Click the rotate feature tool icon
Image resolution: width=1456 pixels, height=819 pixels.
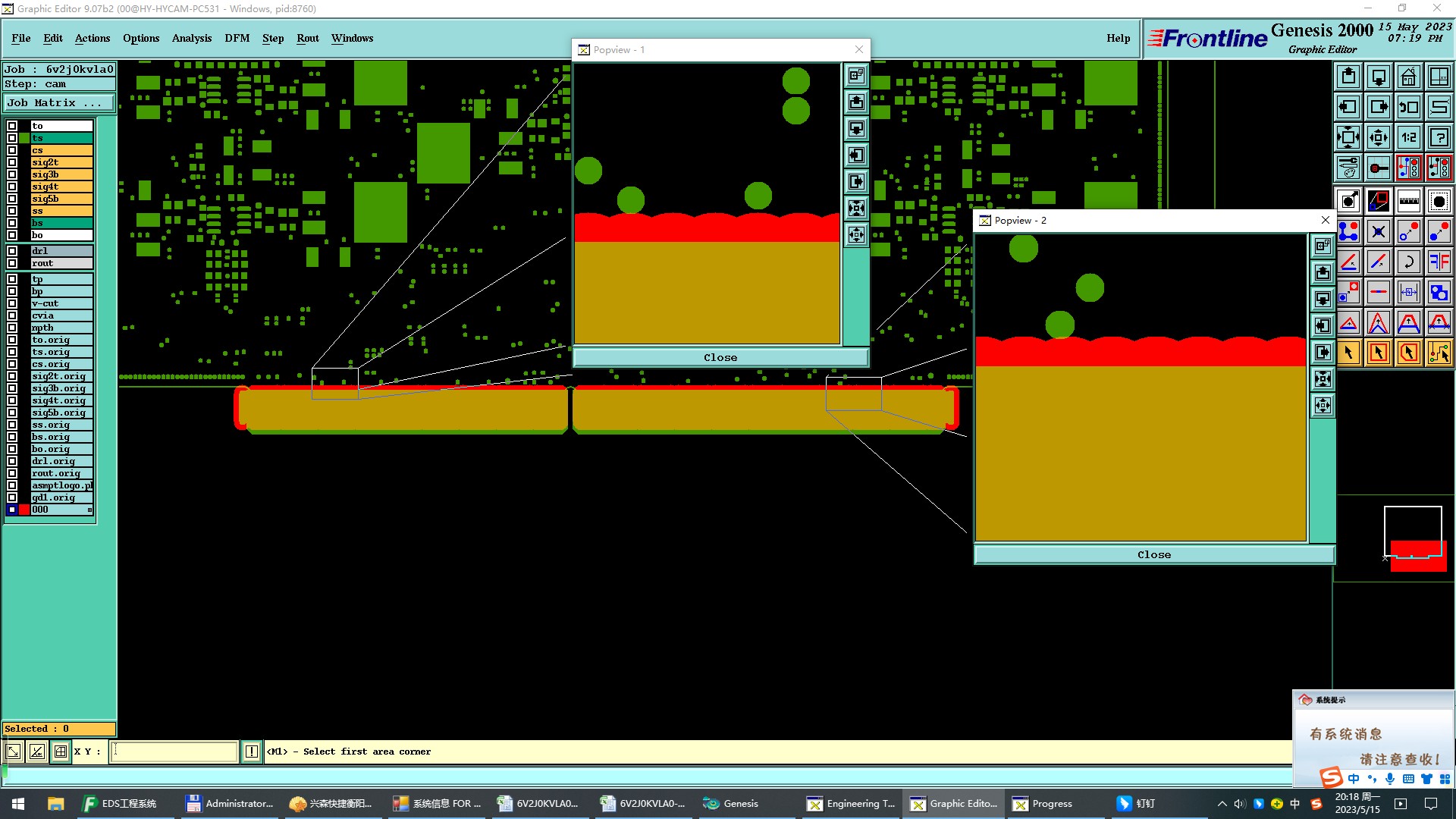pyautogui.click(x=1408, y=262)
